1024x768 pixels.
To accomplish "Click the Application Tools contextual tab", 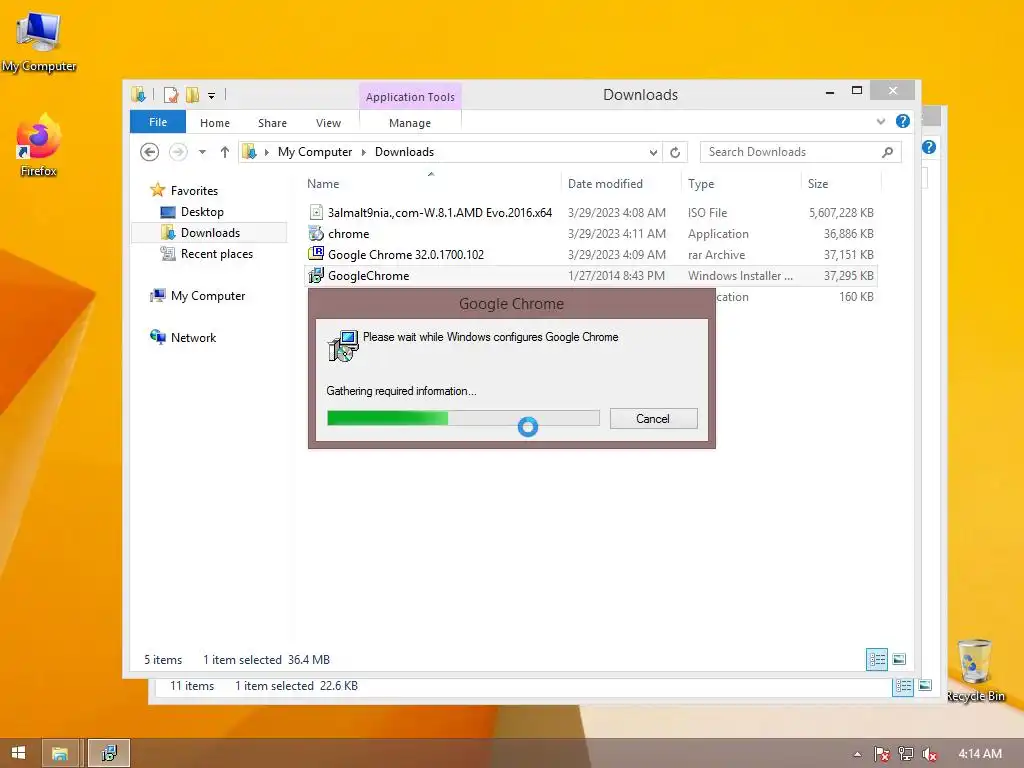I will [x=410, y=97].
